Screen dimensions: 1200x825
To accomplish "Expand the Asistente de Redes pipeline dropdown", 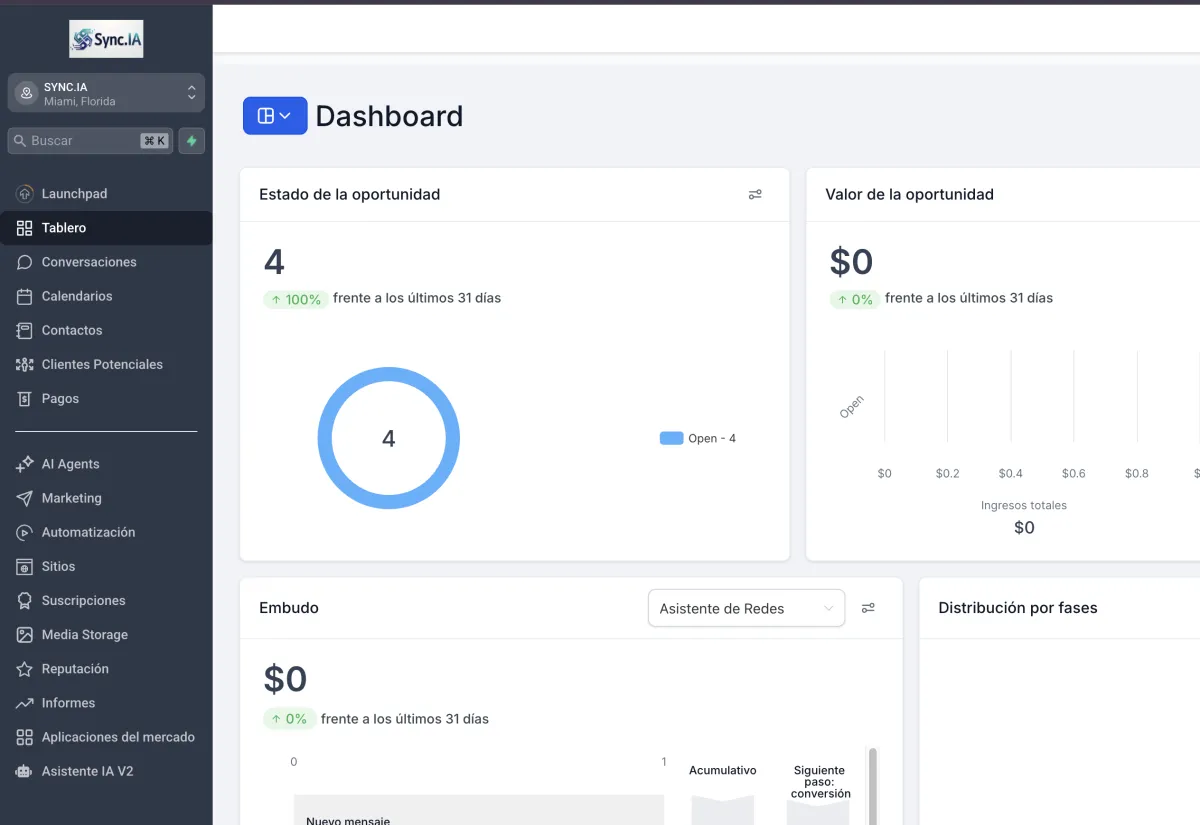I will click(x=746, y=608).
